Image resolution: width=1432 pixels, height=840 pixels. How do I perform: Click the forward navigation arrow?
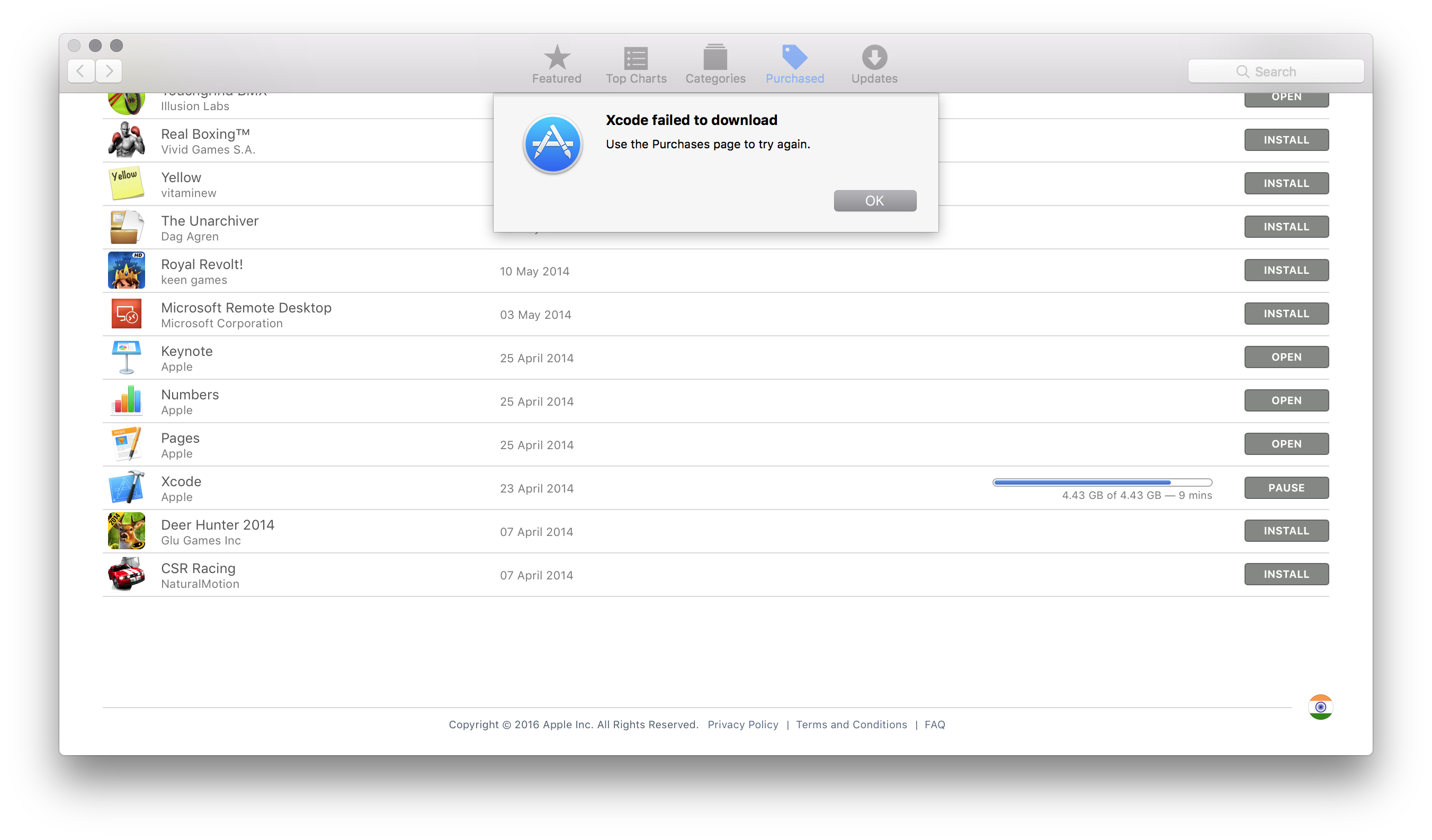point(109,71)
